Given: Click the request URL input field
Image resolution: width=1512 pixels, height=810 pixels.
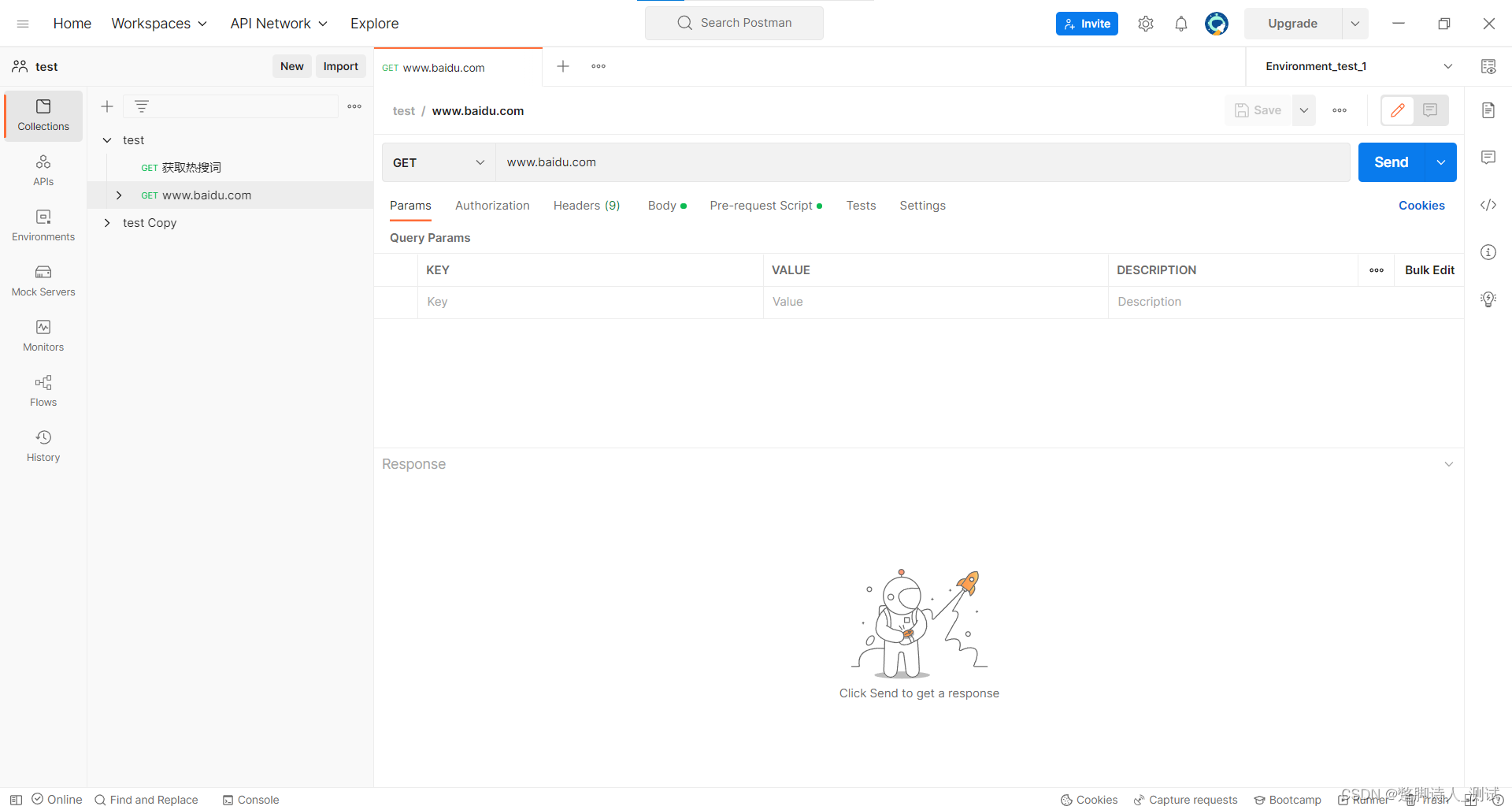Looking at the screenshot, I should point(923,162).
